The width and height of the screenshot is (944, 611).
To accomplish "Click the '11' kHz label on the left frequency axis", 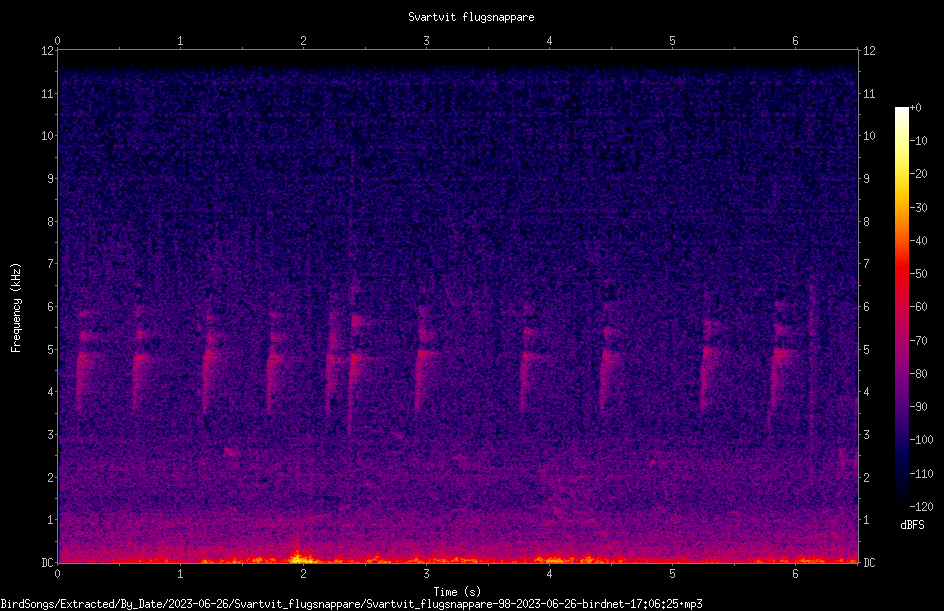I will click(48, 94).
